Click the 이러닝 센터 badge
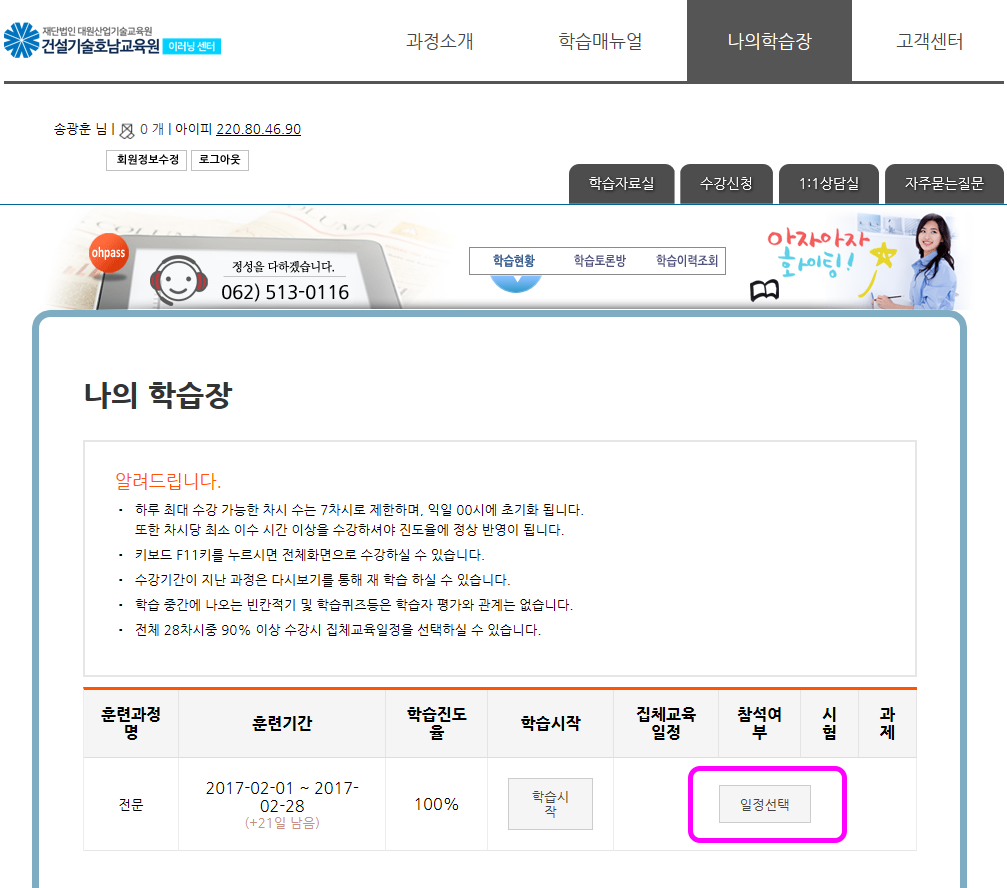This screenshot has height=888, width=1007. tap(193, 47)
